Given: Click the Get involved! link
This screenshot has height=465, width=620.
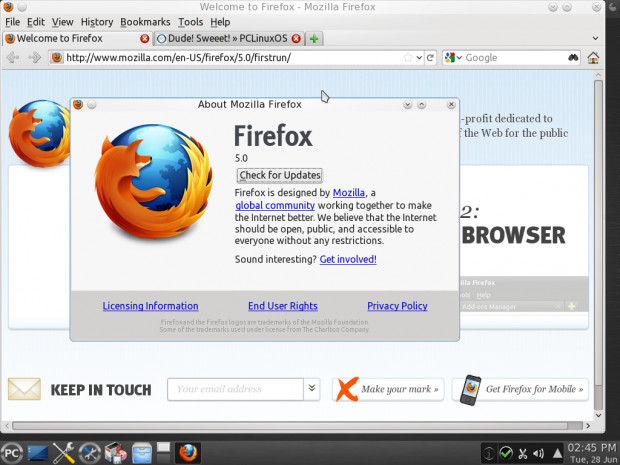Looking at the screenshot, I should [x=348, y=259].
